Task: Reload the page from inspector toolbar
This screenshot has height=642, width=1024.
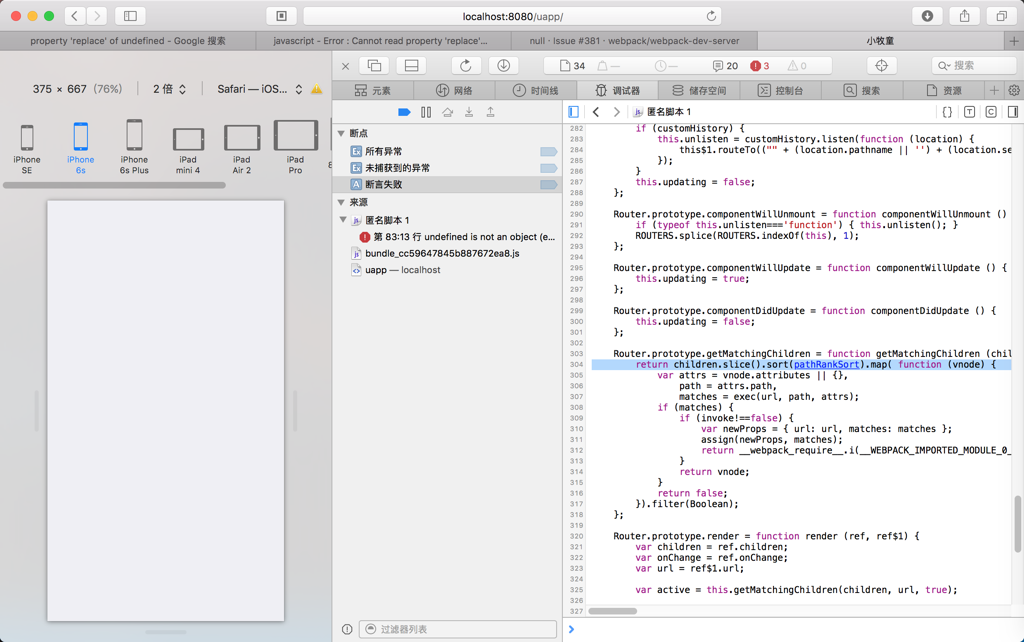Action: coord(465,66)
